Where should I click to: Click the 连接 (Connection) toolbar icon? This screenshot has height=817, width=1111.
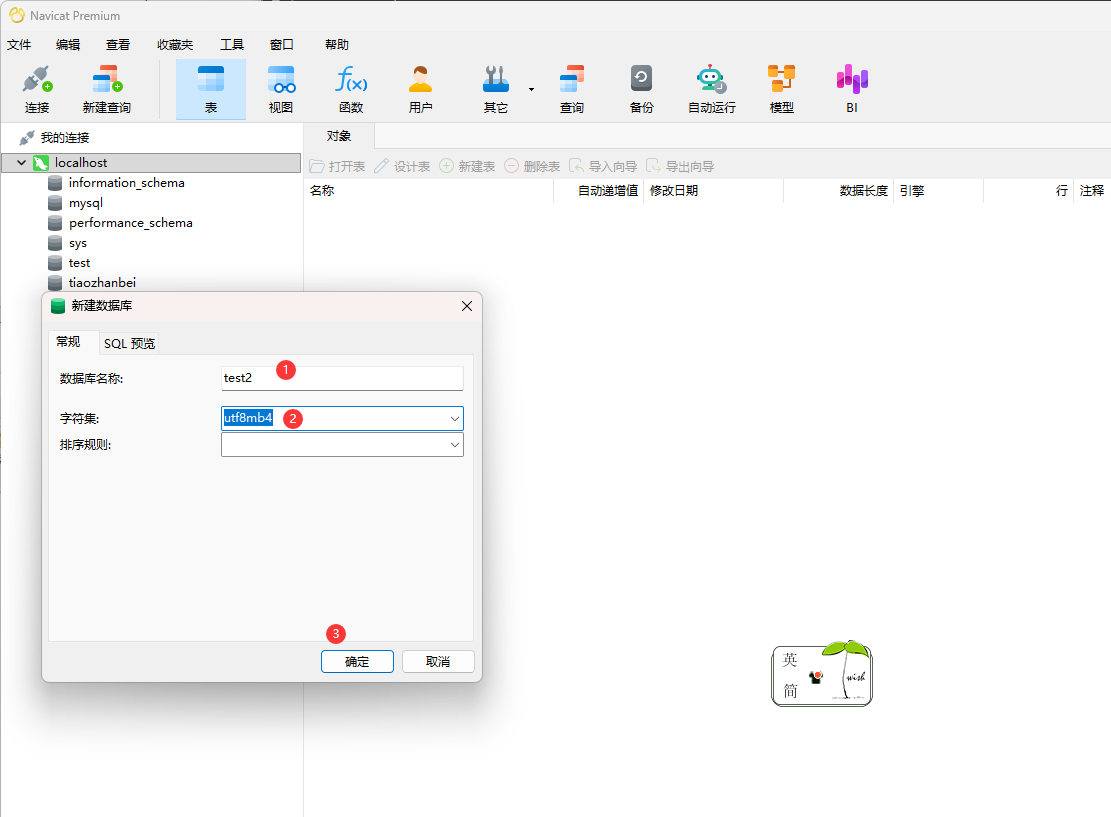(37, 89)
